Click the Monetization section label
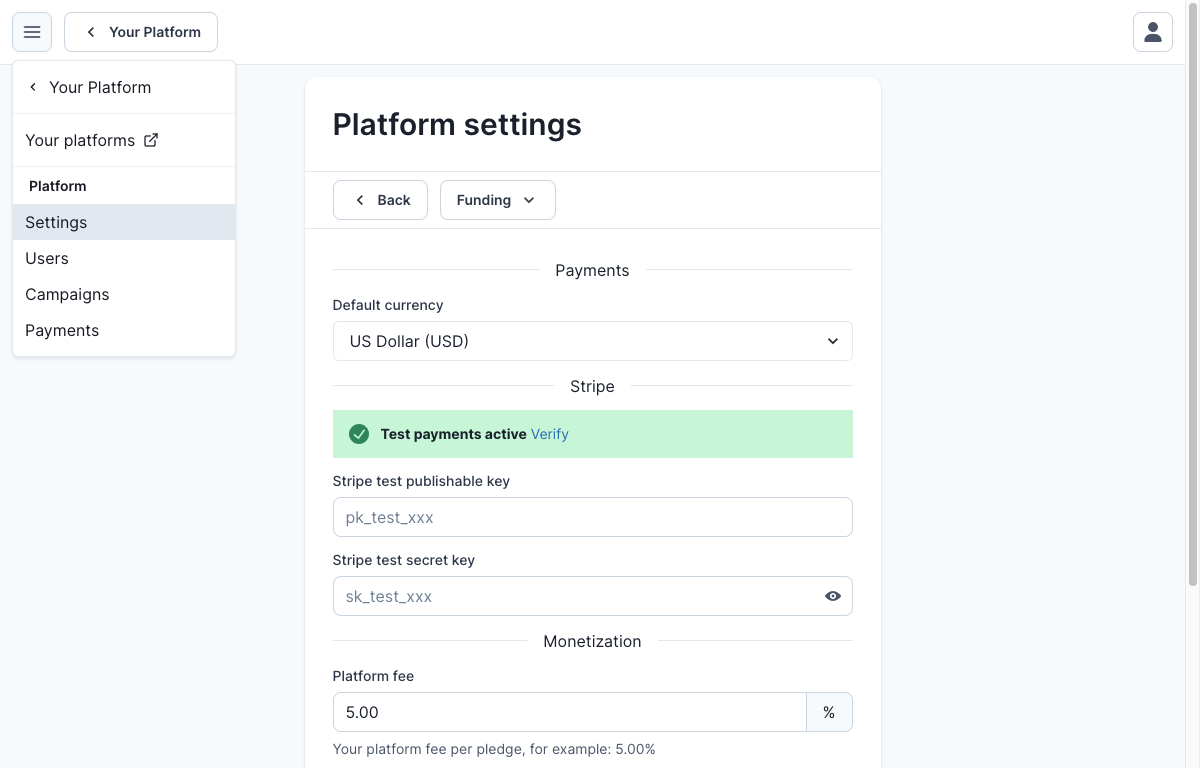The image size is (1200, 768). [592, 641]
